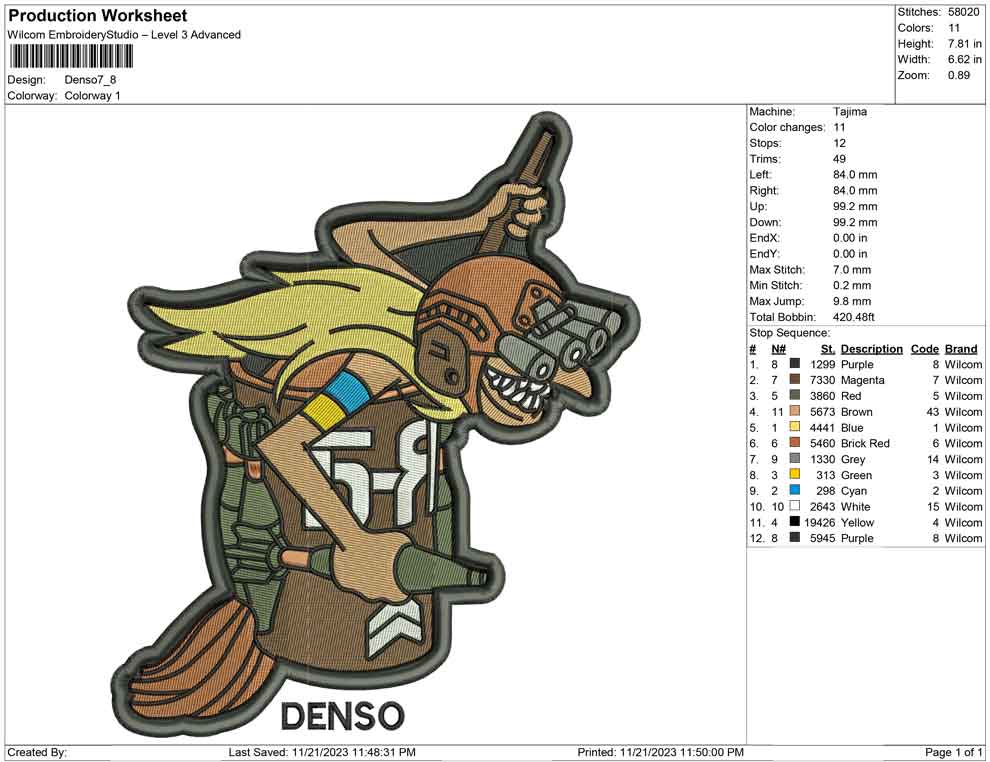
Task: Click the St. column header
Action: click(828, 349)
